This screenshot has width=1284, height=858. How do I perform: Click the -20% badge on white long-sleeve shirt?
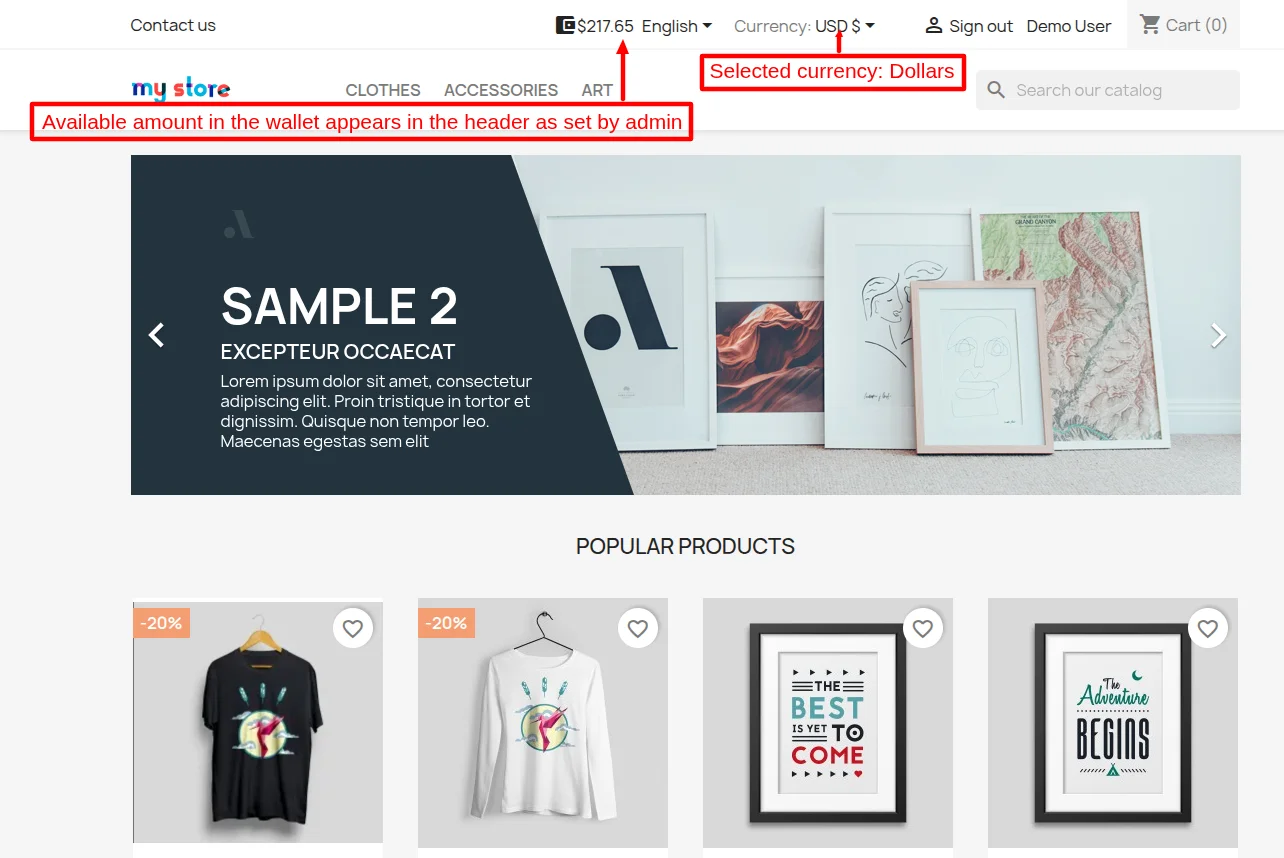446,623
